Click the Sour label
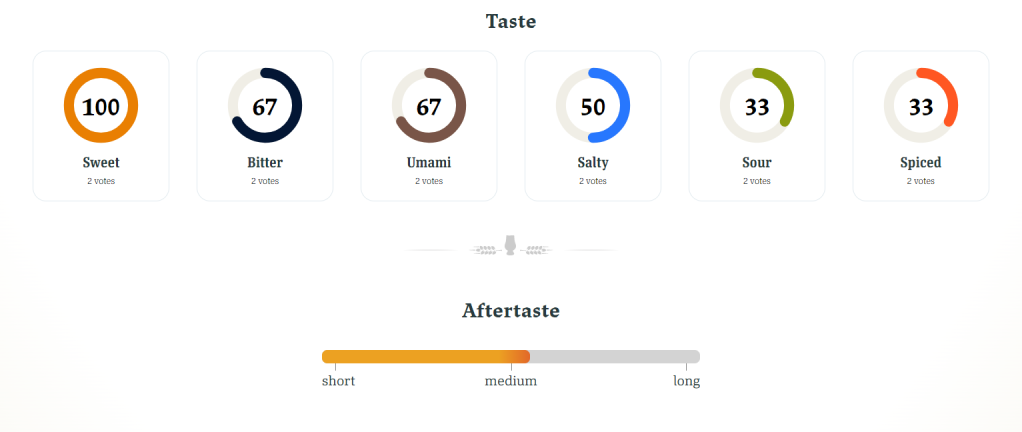The image size is (1022, 432). 757,162
